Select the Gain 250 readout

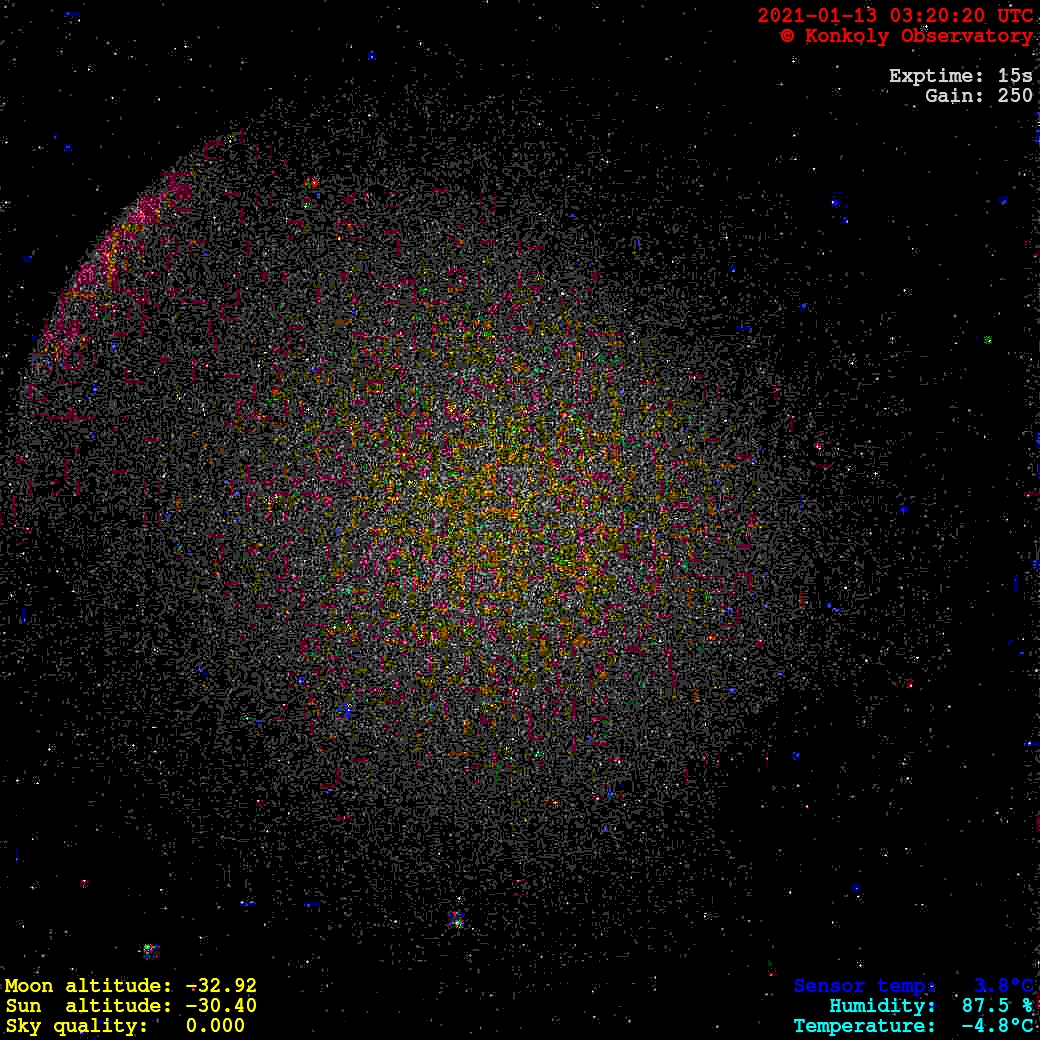point(978,96)
